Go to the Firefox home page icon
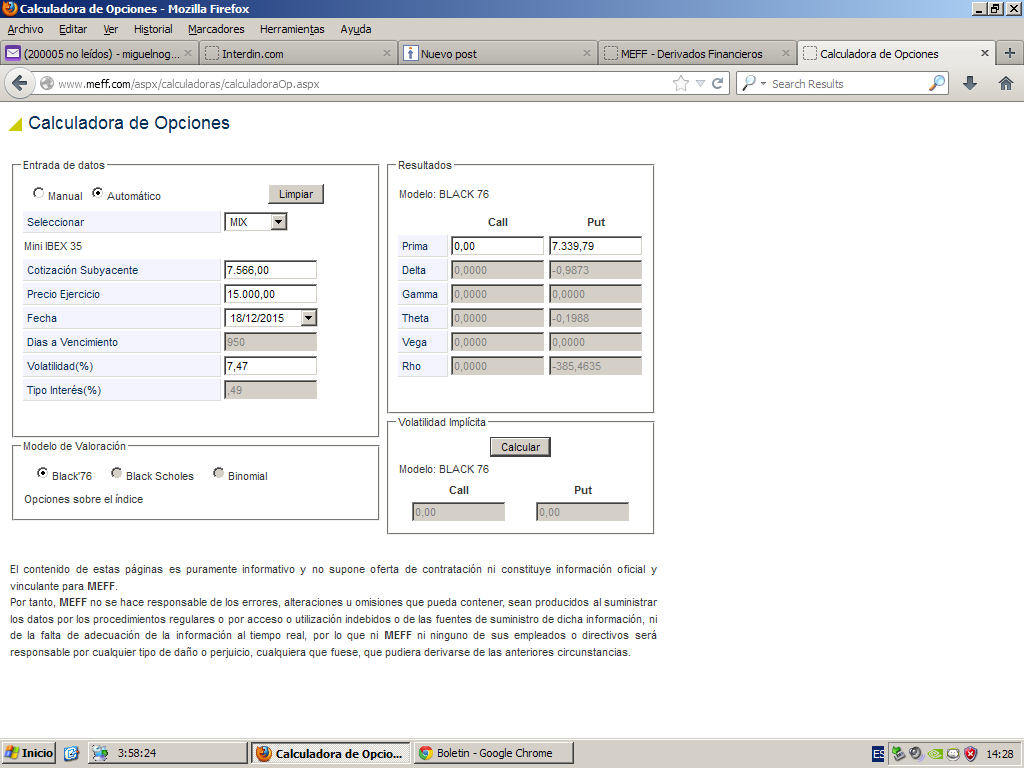 [x=1006, y=84]
